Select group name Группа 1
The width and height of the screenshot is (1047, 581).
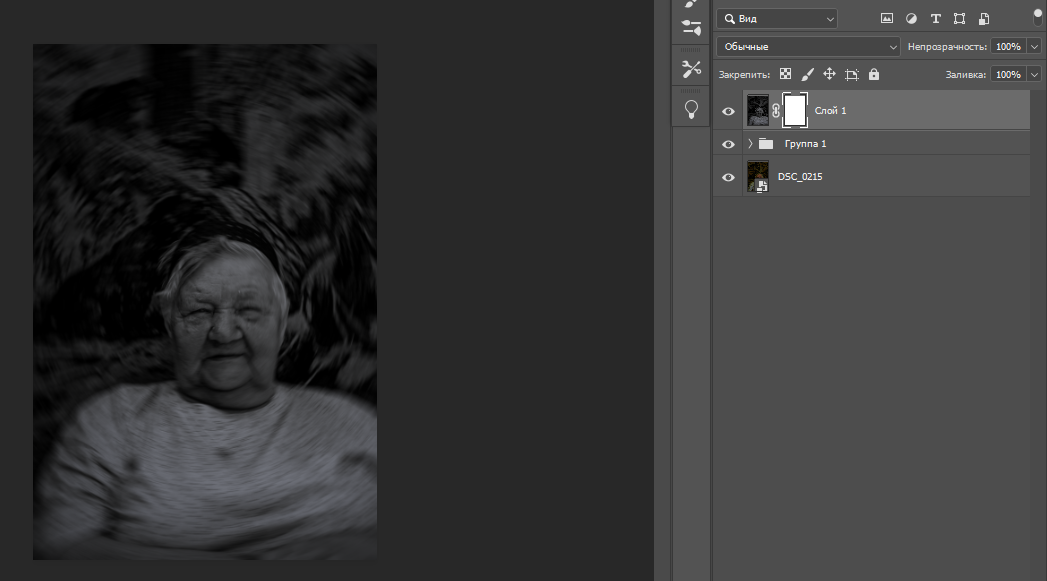coord(805,144)
